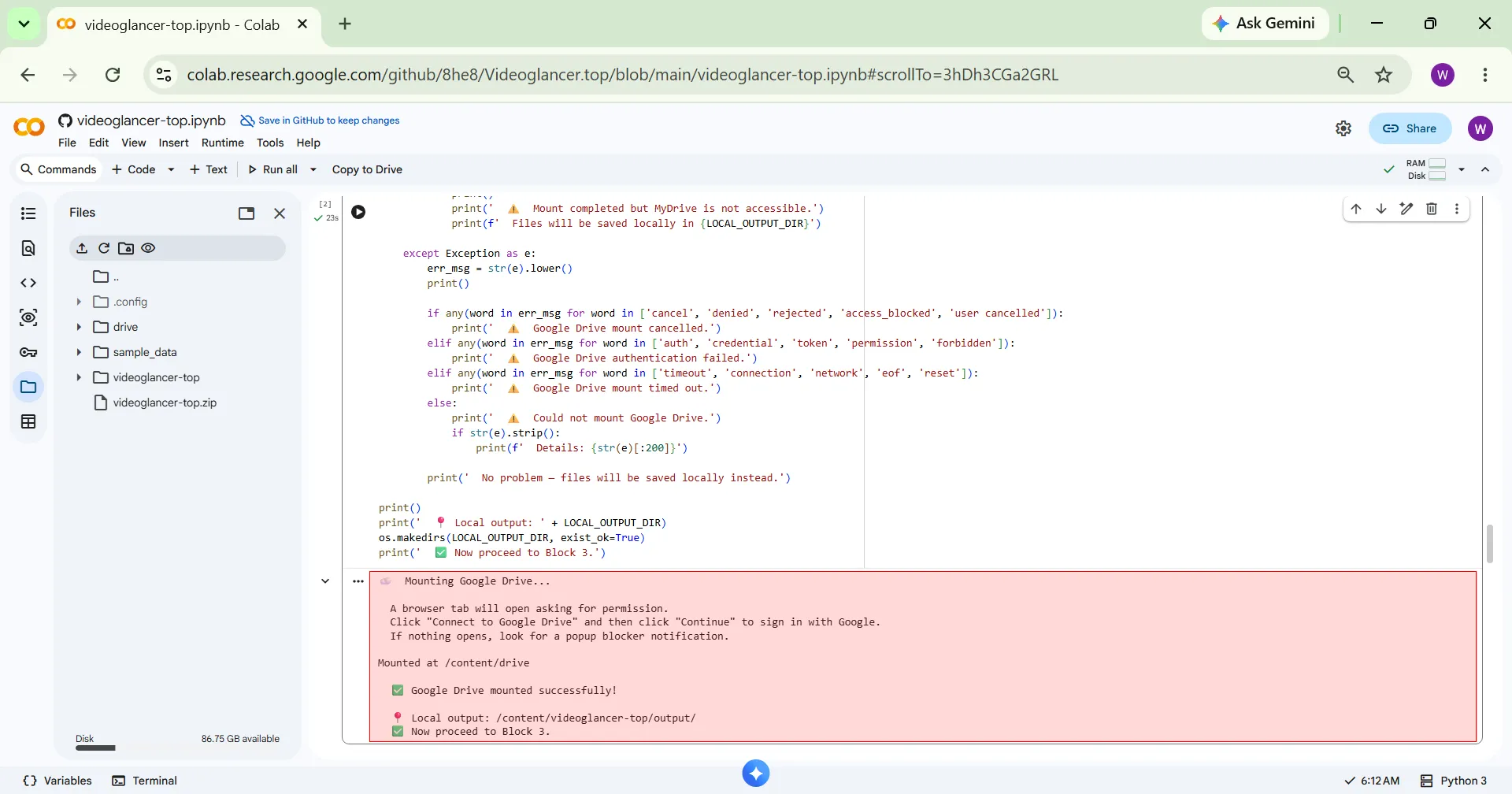The height and width of the screenshot is (794, 1512).
Task: Open the Tools menu
Action: 270,143
